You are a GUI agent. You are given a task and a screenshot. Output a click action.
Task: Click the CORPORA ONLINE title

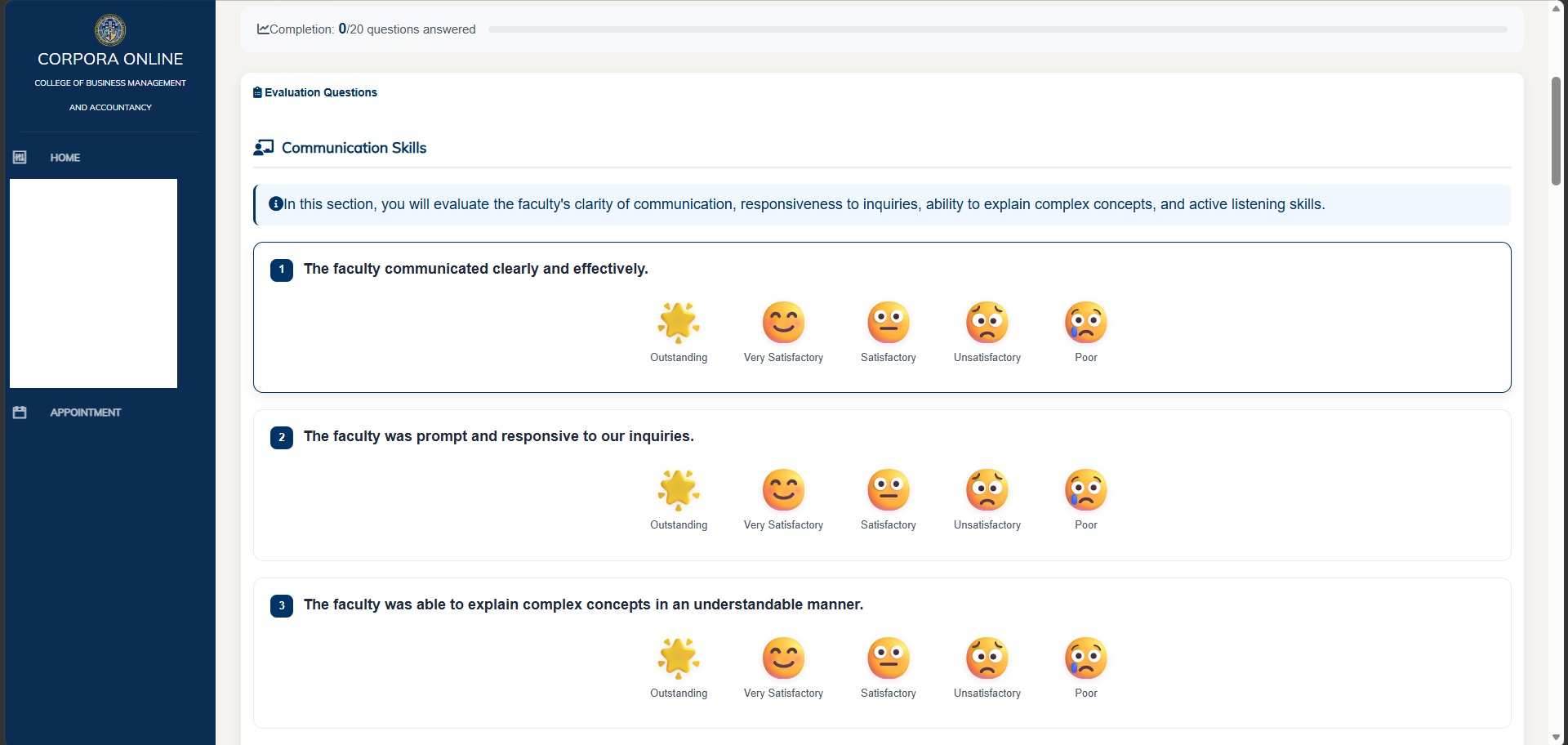110,59
